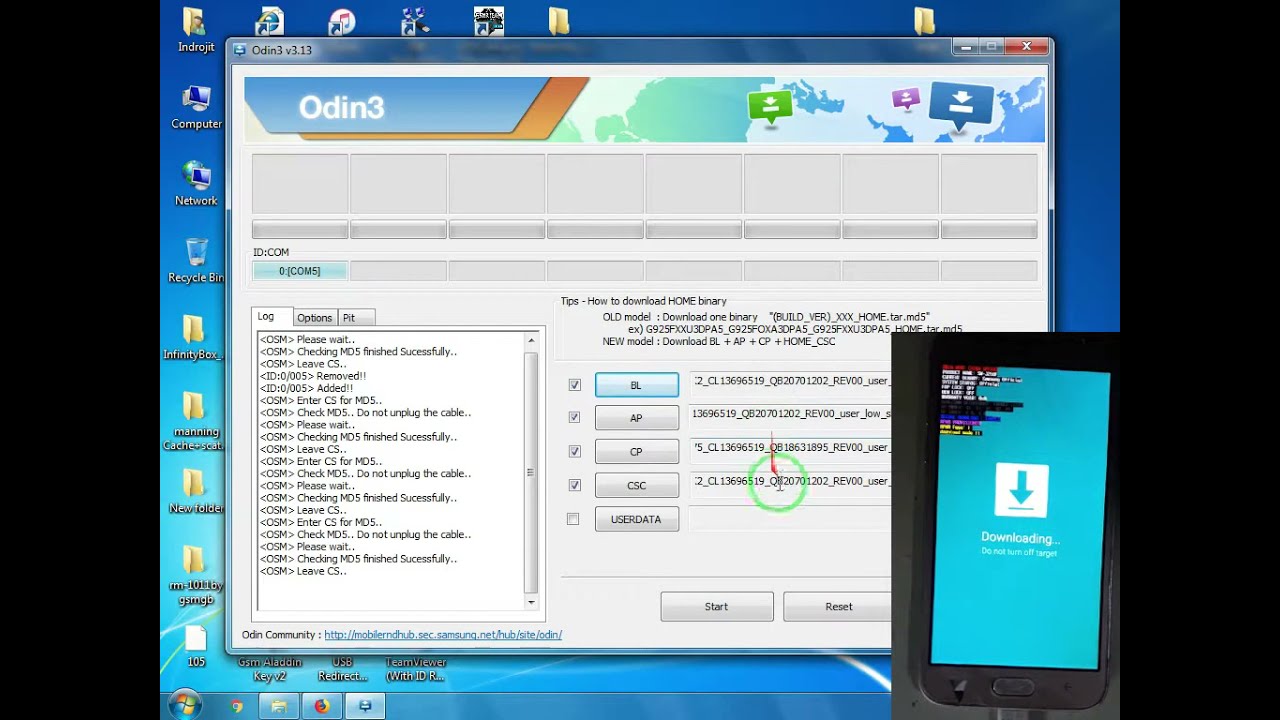Click the log scrollbar up arrow
The height and width of the screenshot is (720, 1280).
pos(531,341)
